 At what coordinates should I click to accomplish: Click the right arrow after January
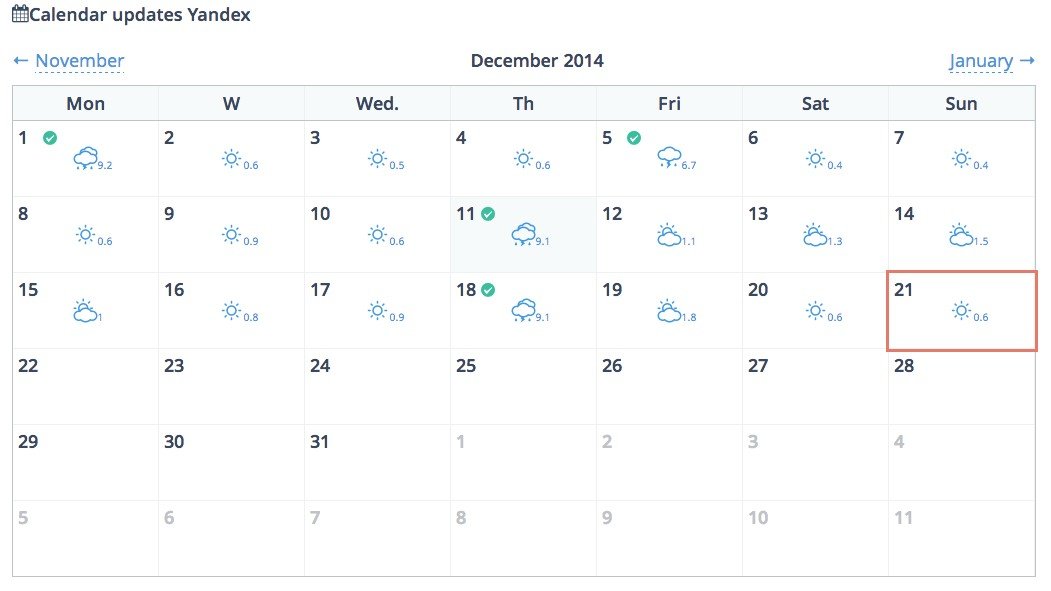[x=1027, y=61]
